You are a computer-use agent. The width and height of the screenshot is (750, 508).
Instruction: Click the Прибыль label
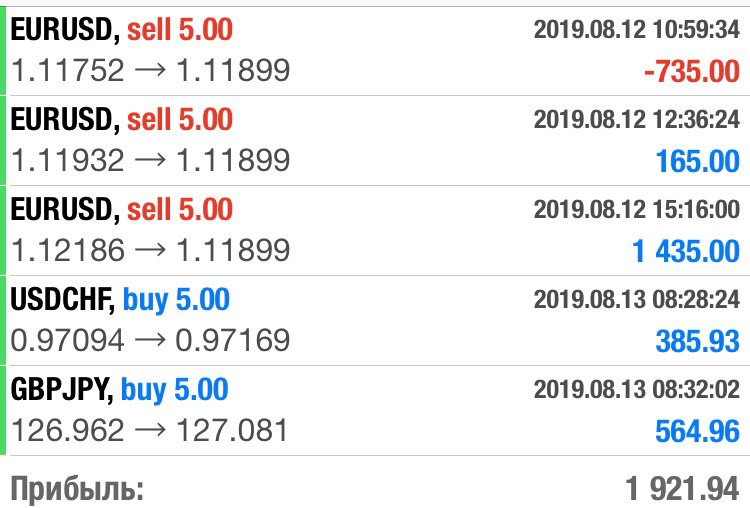[x=77, y=489]
